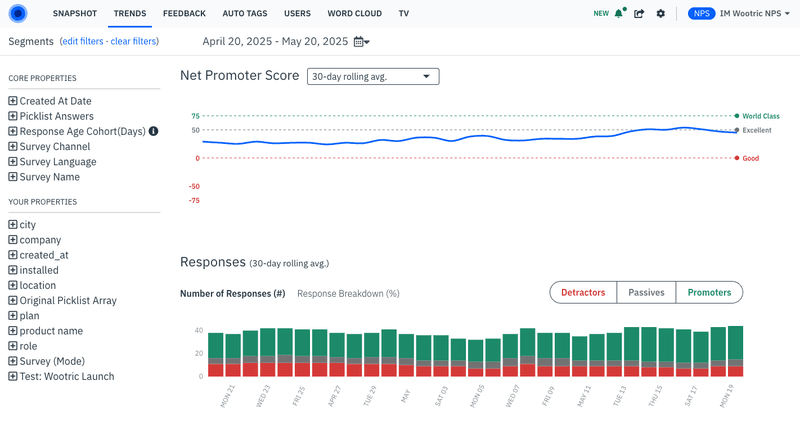Open the settings gear icon
Viewport: 800px width, 435px height.
pyautogui.click(x=660, y=14)
